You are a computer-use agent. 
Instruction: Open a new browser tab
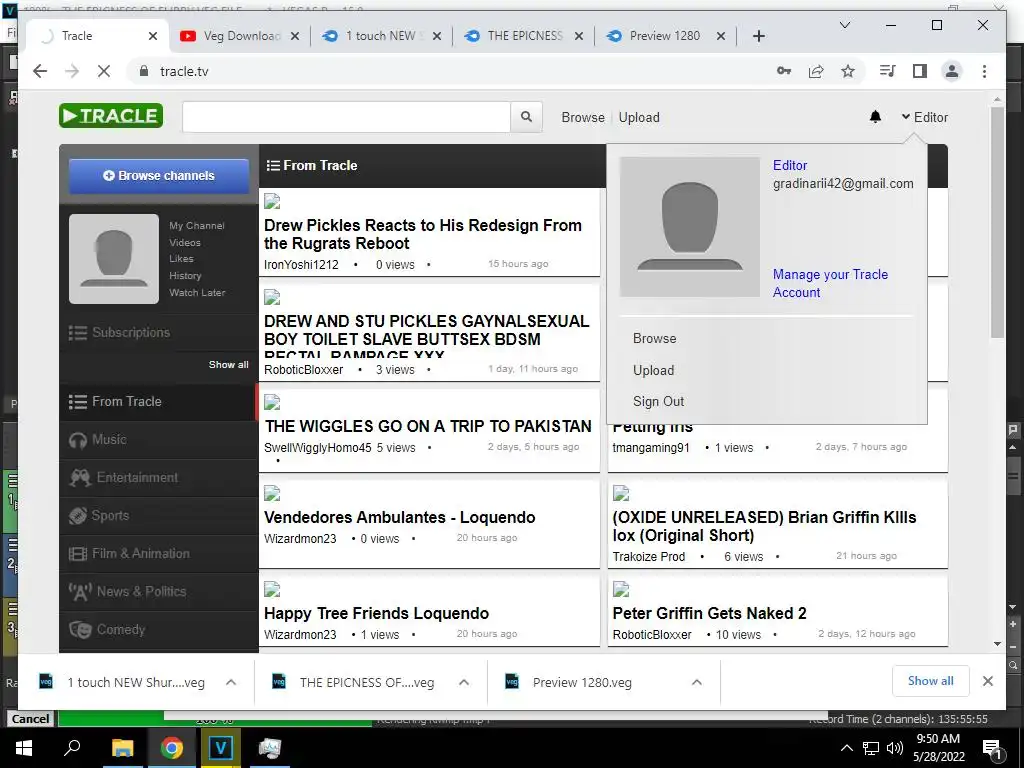point(758,36)
